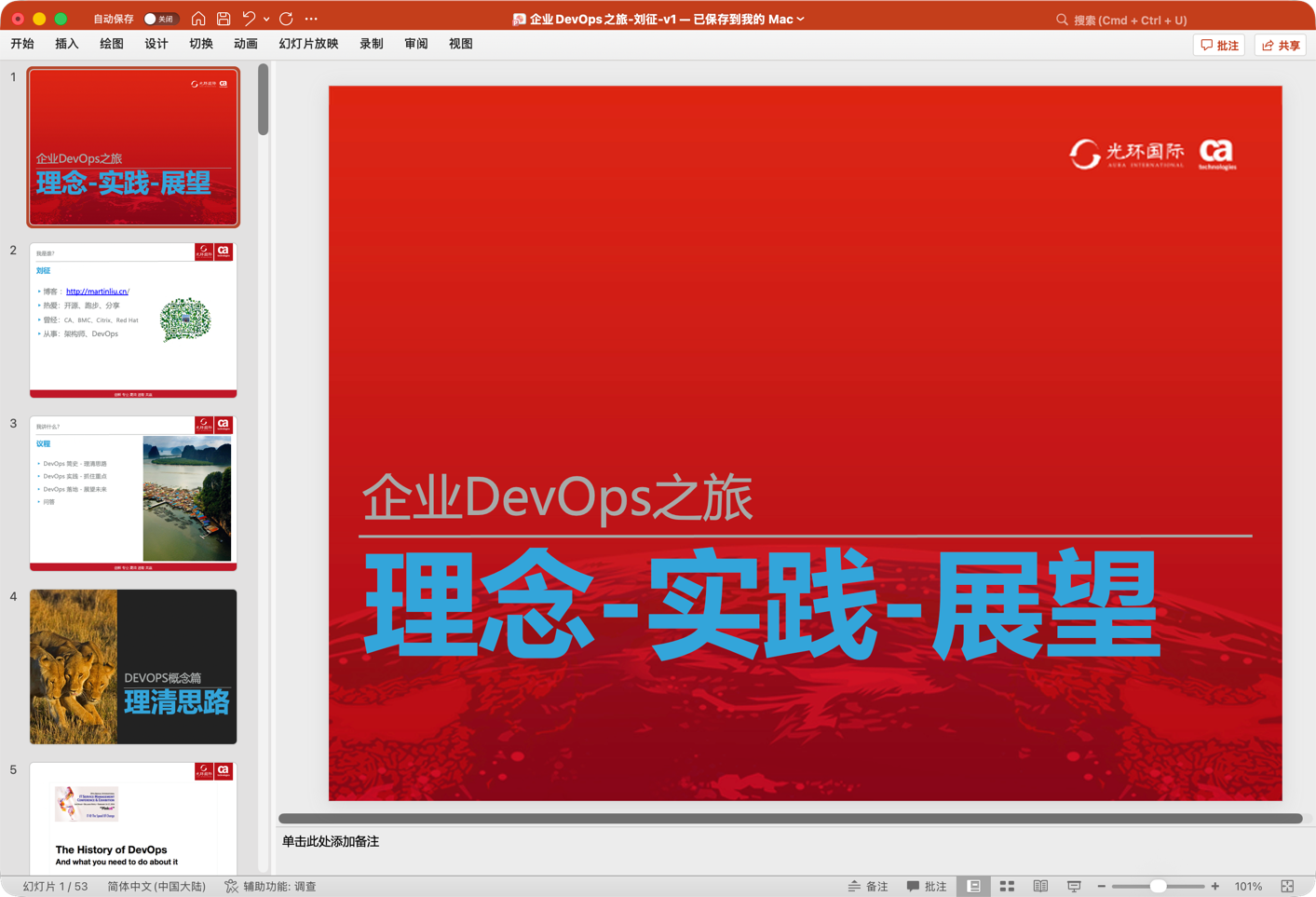Switch to the 插入 ribbon tab
The image size is (1316, 897).
pyautogui.click(x=66, y=43)
